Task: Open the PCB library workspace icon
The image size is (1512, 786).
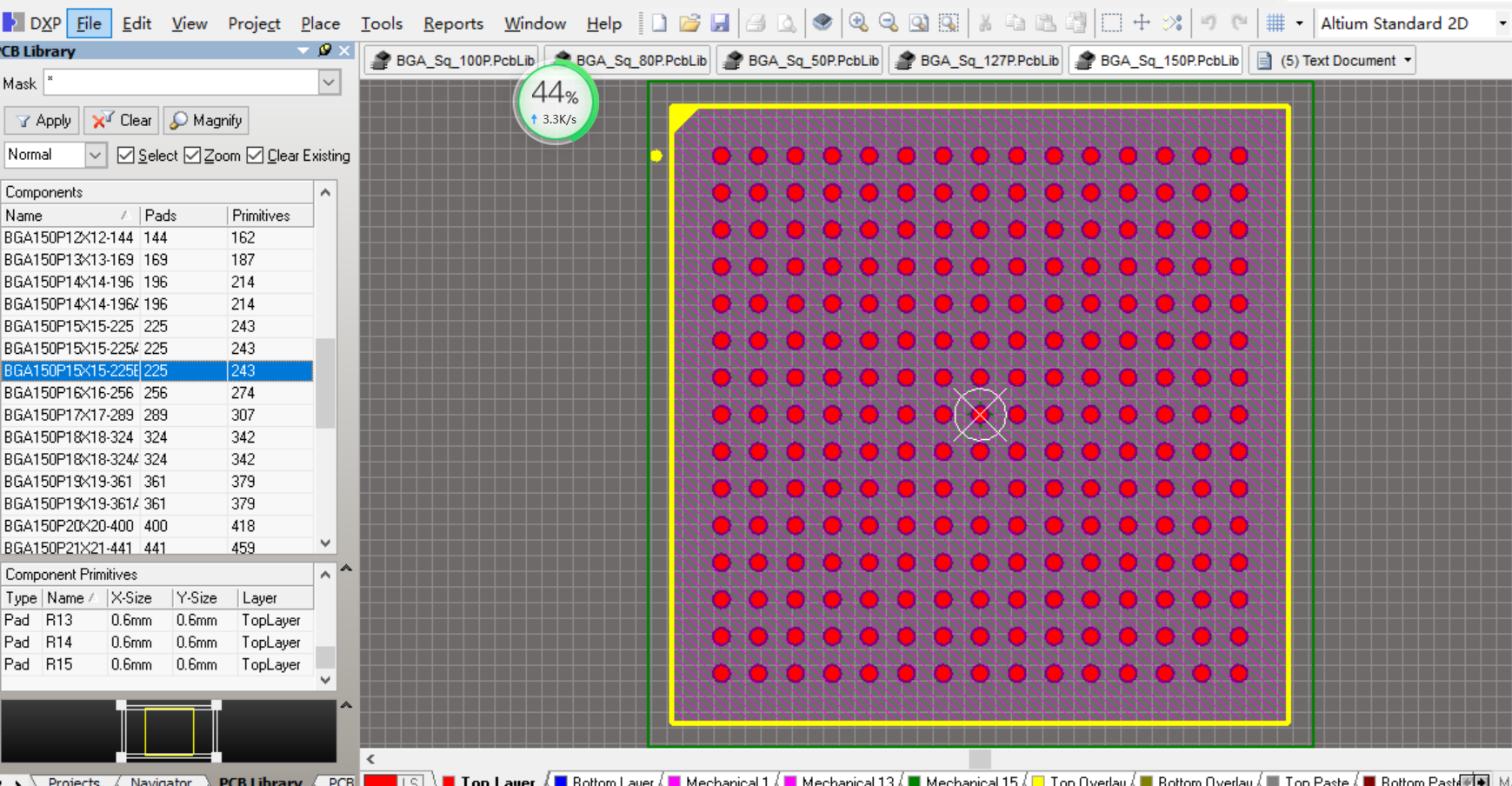Action: coord(823,23)
